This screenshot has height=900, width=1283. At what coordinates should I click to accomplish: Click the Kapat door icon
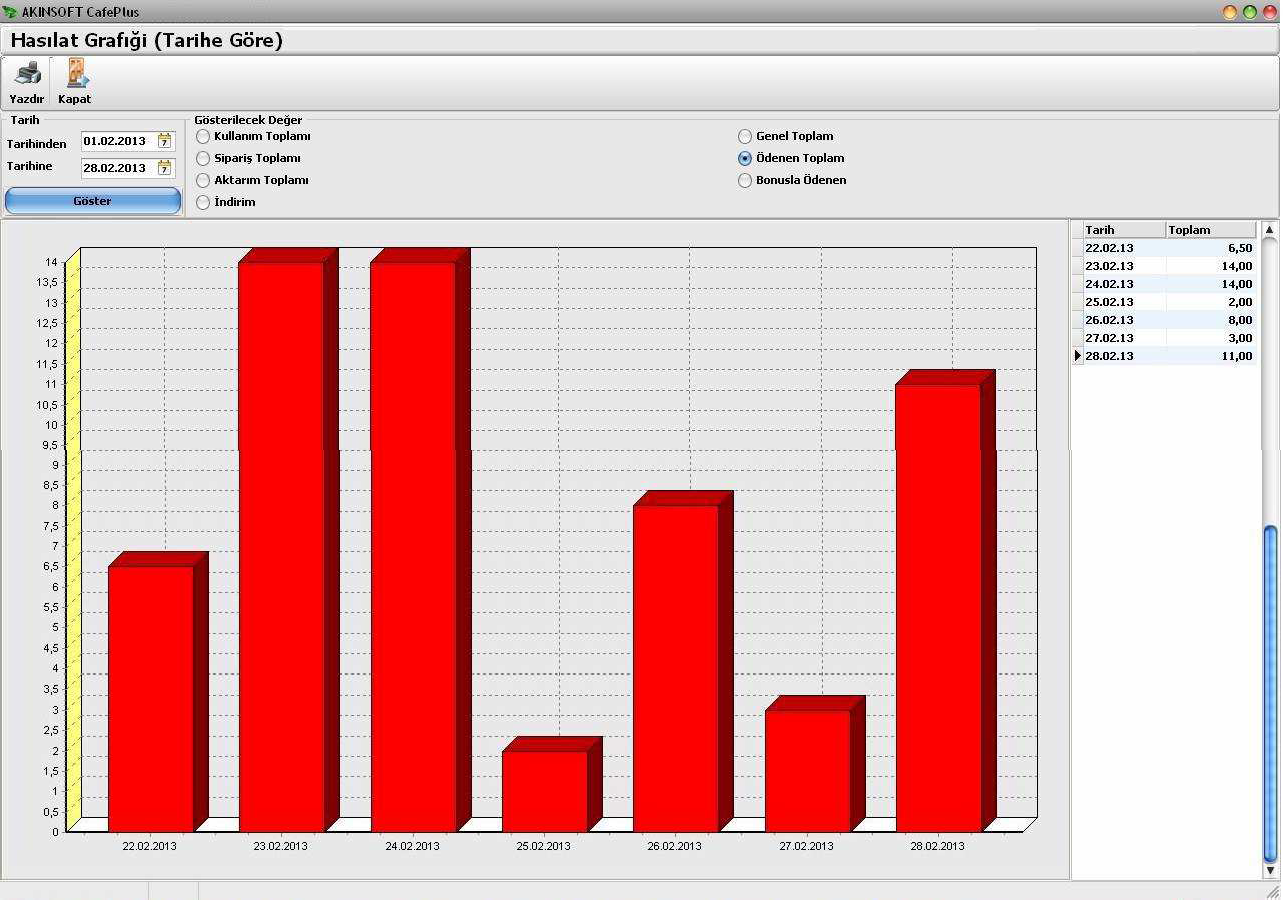[x=76, y=73]
